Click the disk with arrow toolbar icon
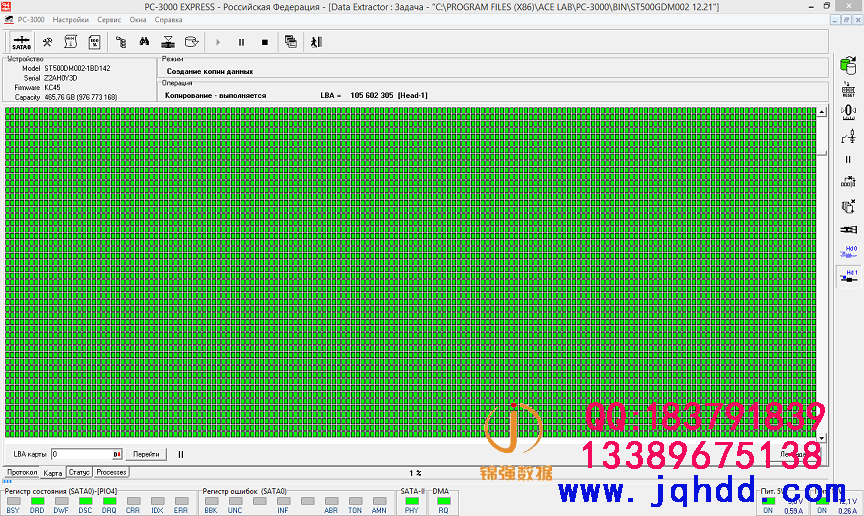 (191, 42)
